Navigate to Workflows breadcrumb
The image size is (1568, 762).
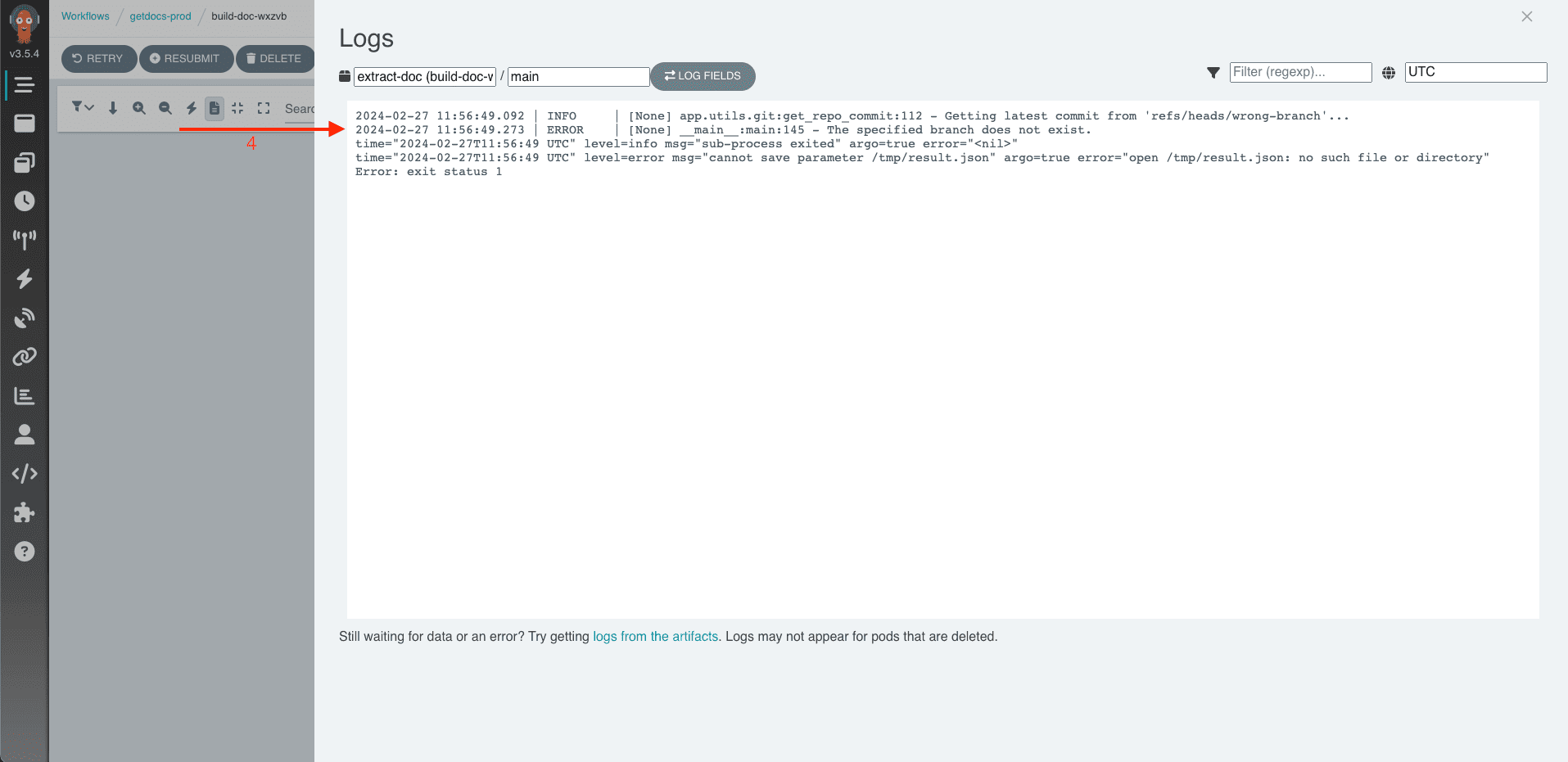point(85,16)
